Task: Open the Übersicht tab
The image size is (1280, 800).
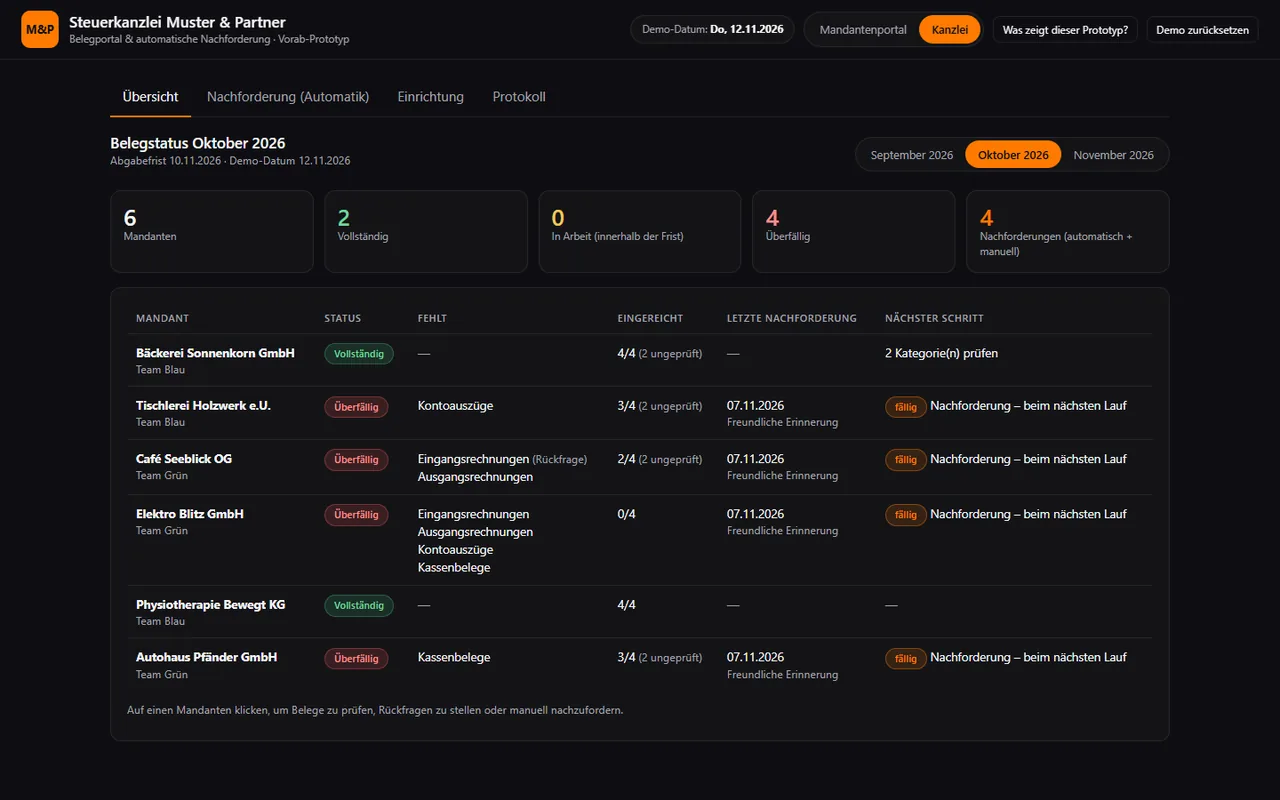Action: (x=150, y=97)
